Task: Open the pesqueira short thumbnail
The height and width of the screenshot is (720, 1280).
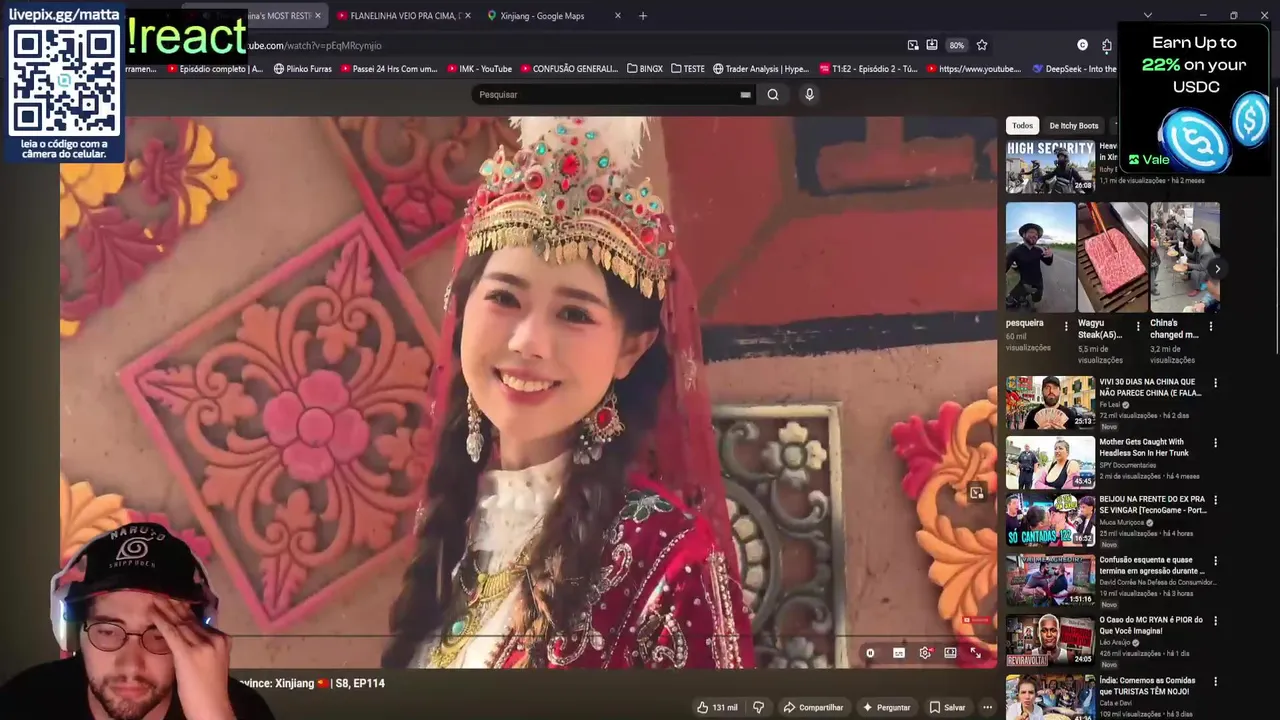Action: [x=1040, y=257]
